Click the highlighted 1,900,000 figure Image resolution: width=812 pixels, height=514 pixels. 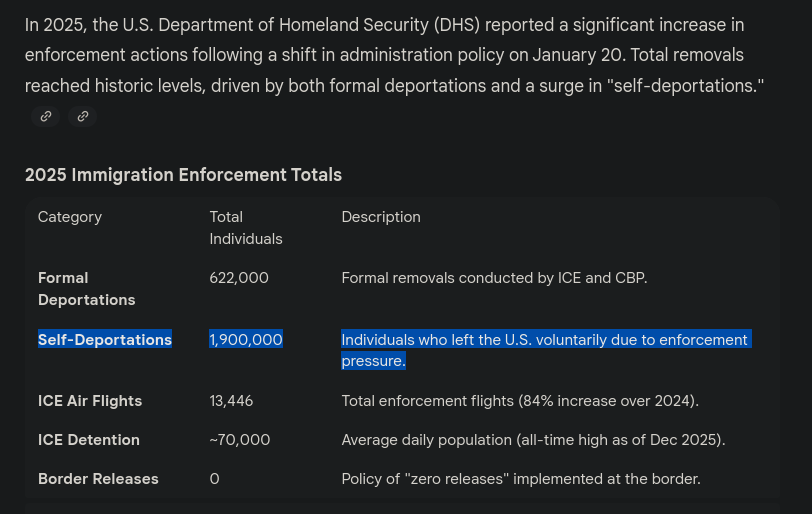tap(246, 340)
